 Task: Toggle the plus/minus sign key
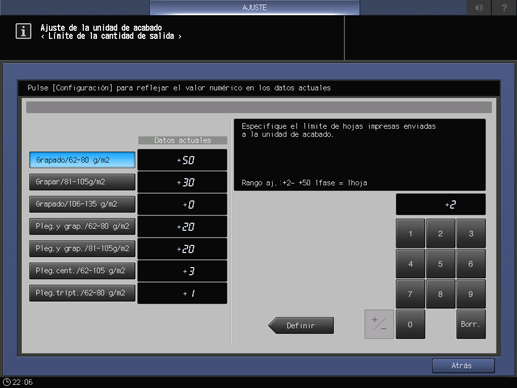coord(379,324)
